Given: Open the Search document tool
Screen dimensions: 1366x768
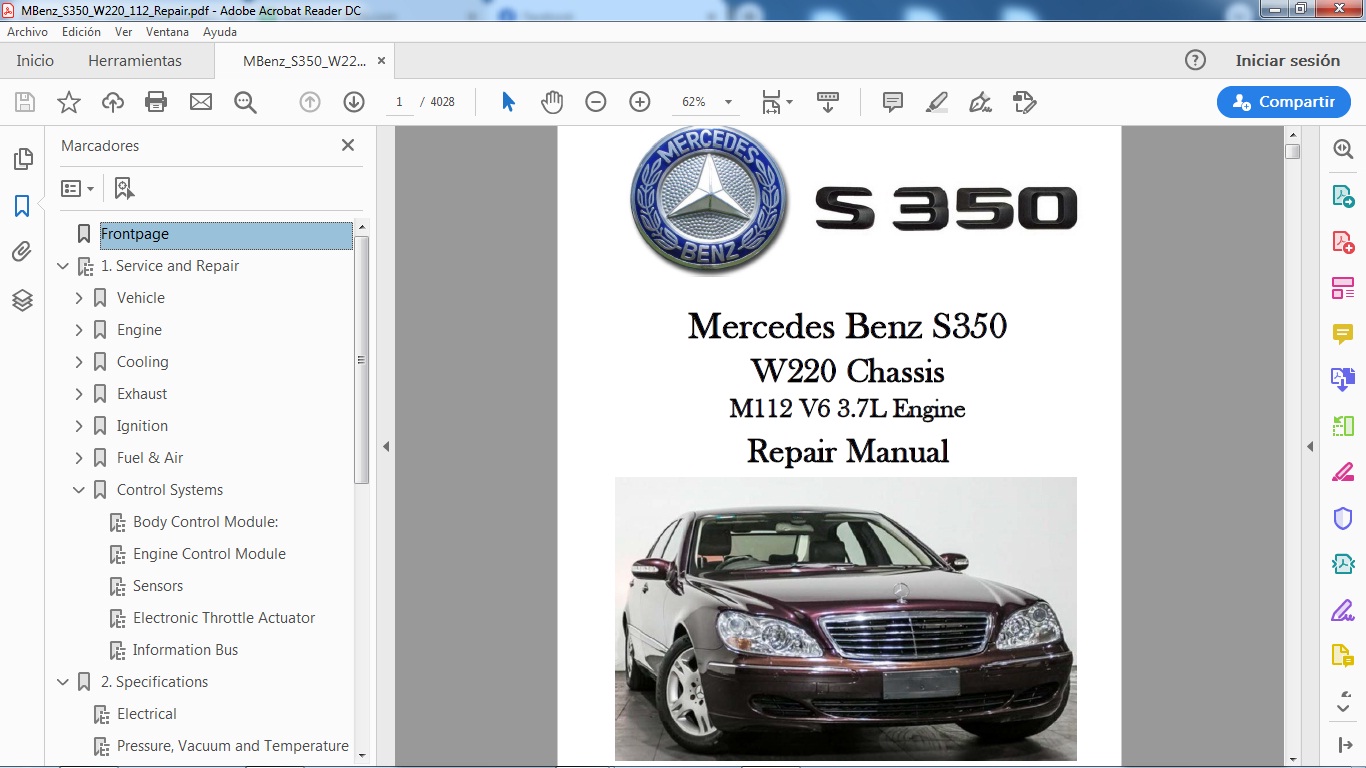Looking at the screenshot, I should click(x=245, y=101).
